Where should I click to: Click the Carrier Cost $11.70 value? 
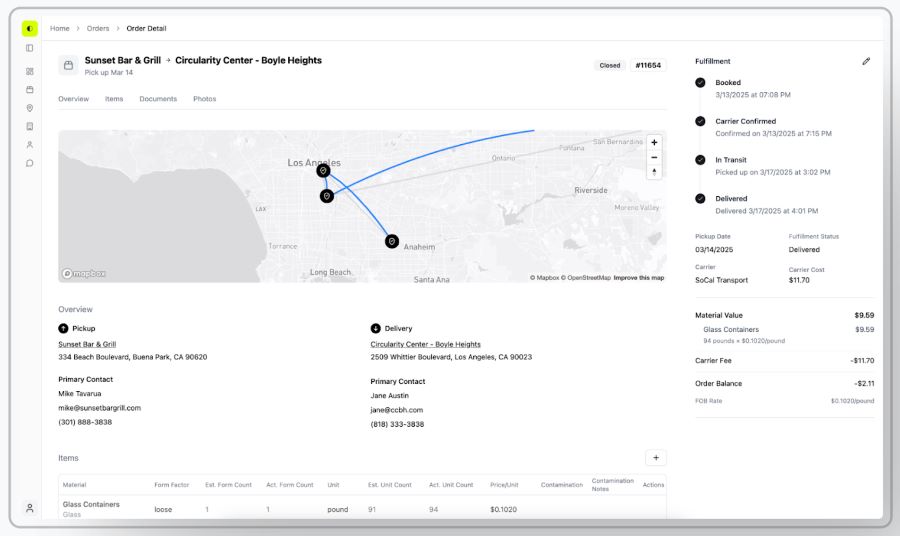799,280
